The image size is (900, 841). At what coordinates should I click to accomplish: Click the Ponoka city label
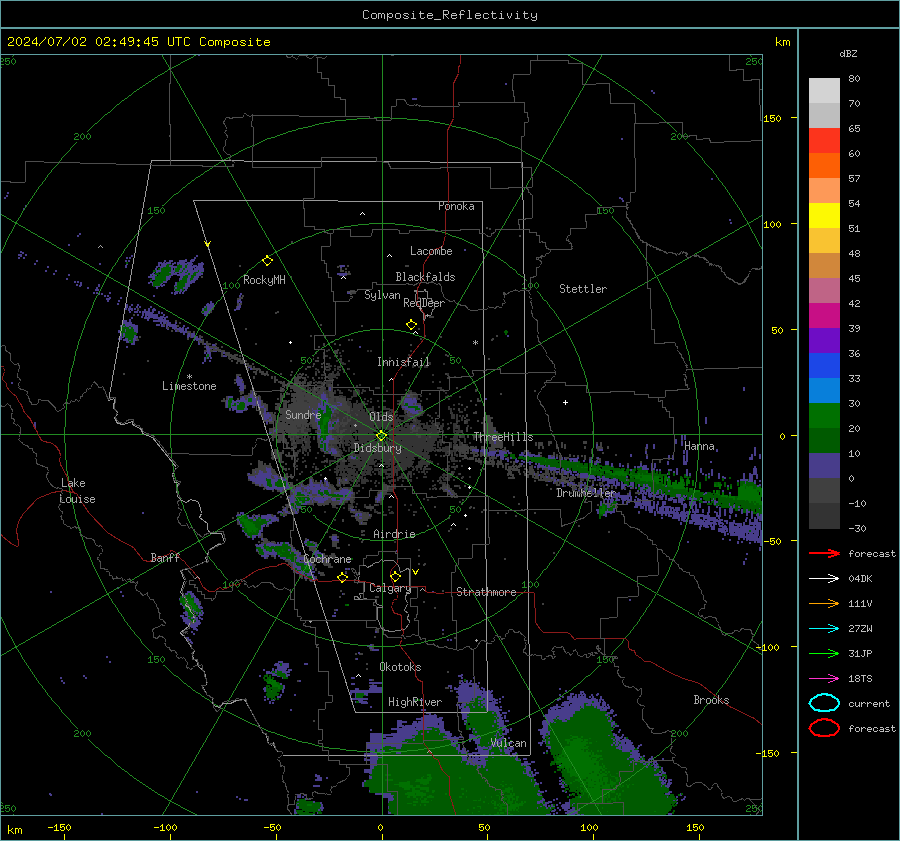456,206
